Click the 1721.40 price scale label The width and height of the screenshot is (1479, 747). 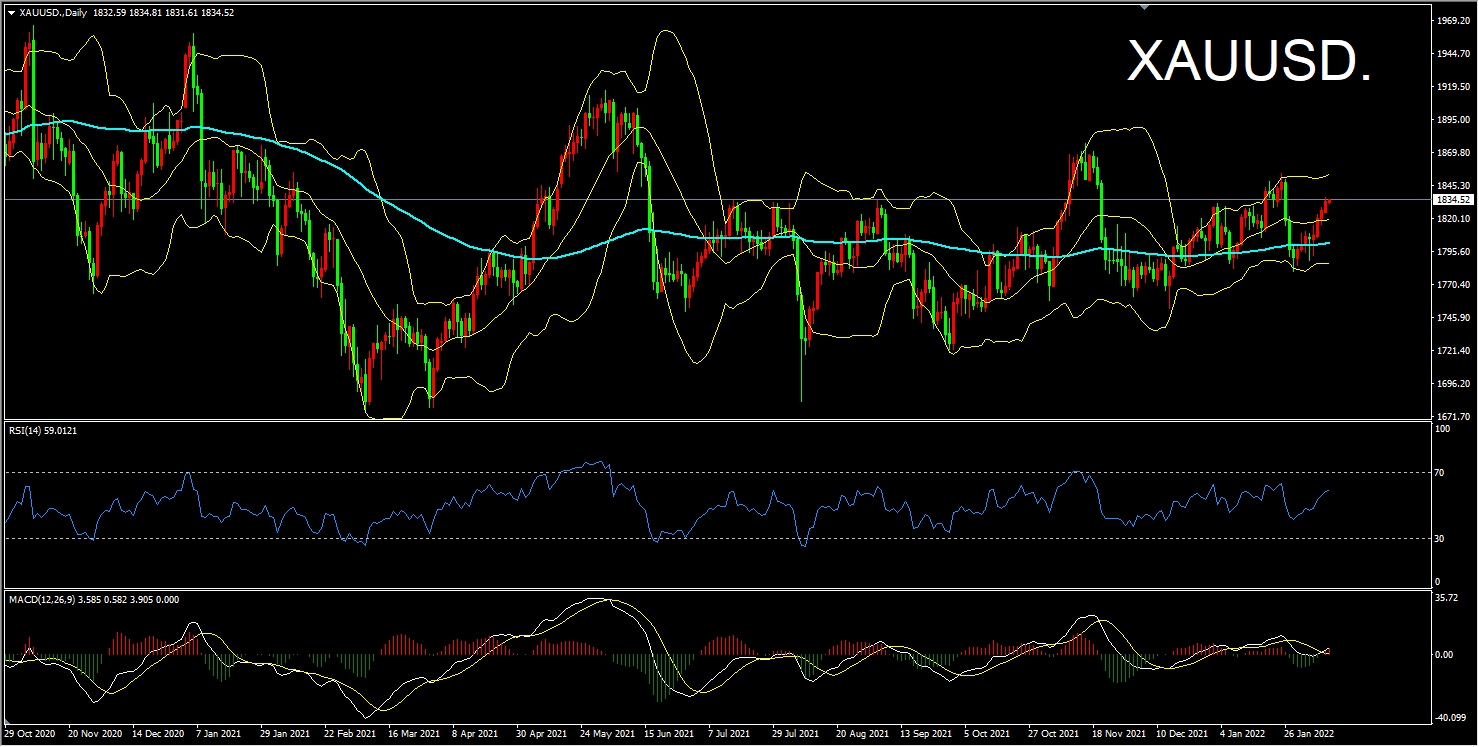pyautogui.click(x=1452, y=351)
